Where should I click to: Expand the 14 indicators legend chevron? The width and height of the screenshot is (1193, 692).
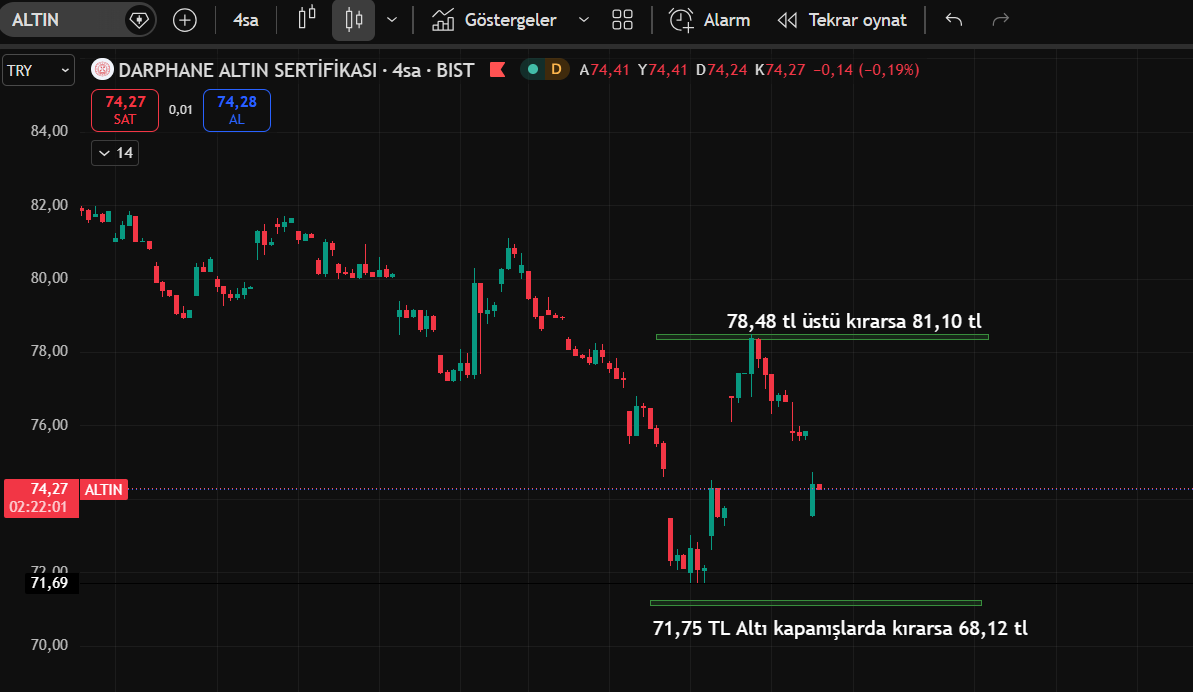(x=115, y=153)
